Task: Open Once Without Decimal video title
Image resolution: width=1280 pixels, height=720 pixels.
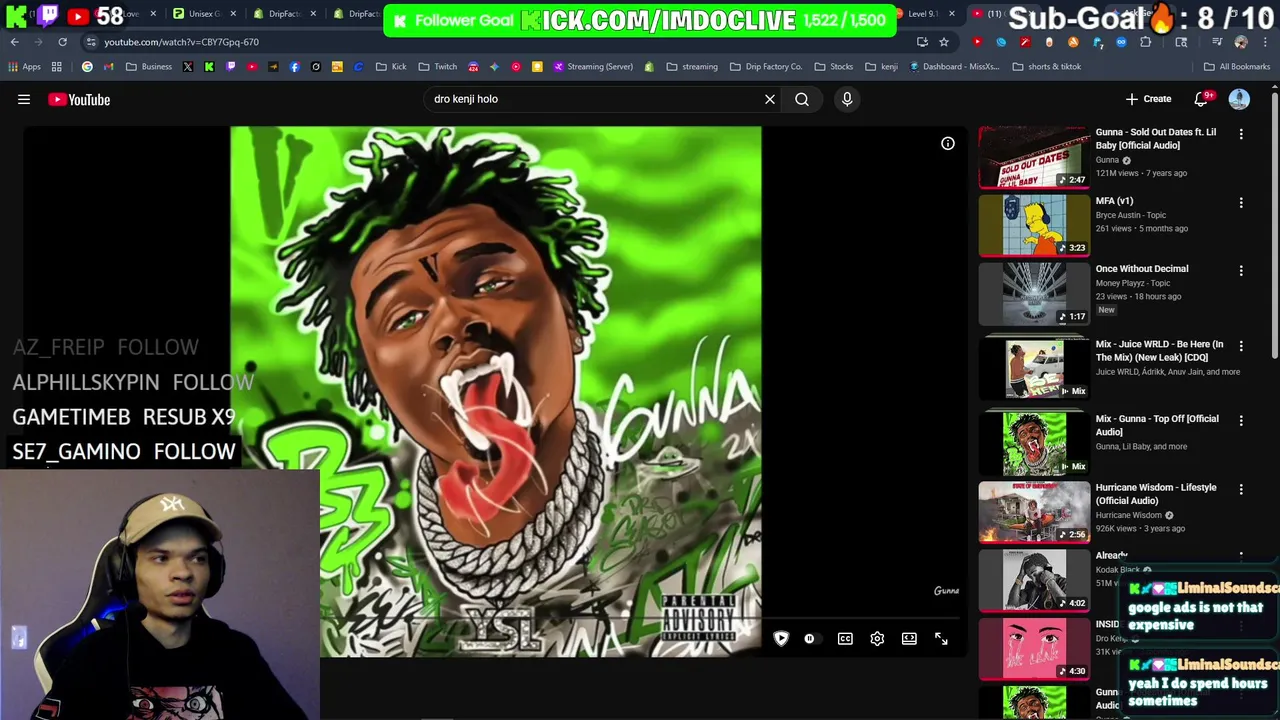Action: [1142, 269]
